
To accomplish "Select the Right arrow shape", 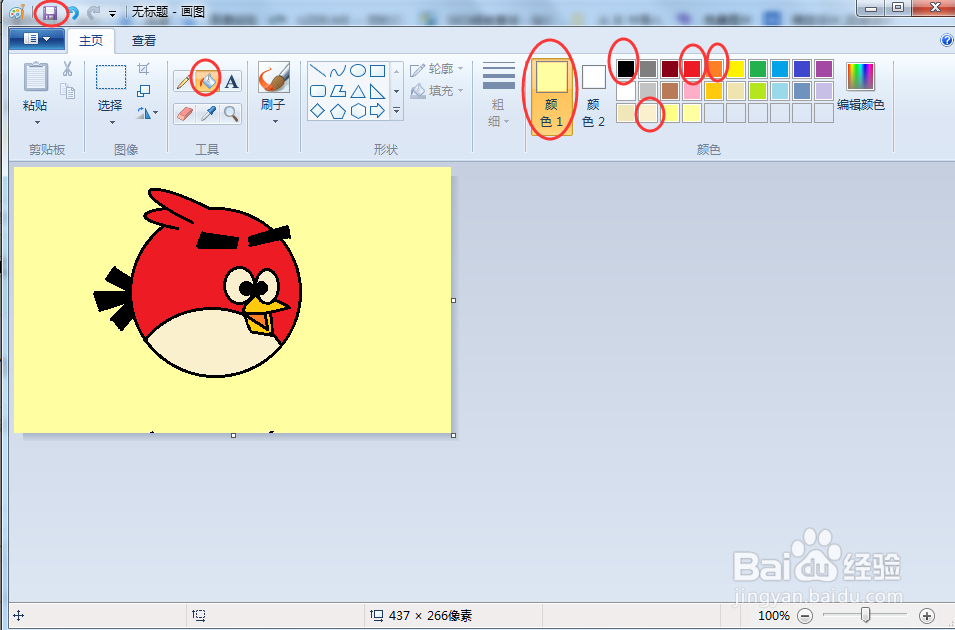I will pos(378,111).
